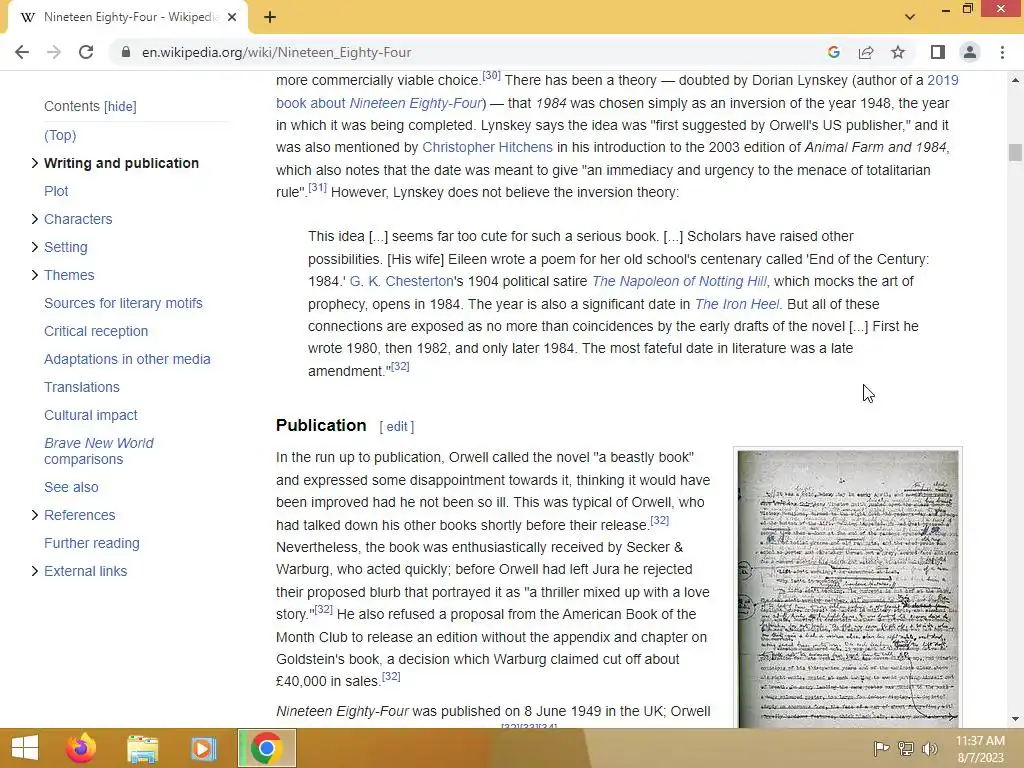Open the G. K. Chesterton link

pos(401,281)
